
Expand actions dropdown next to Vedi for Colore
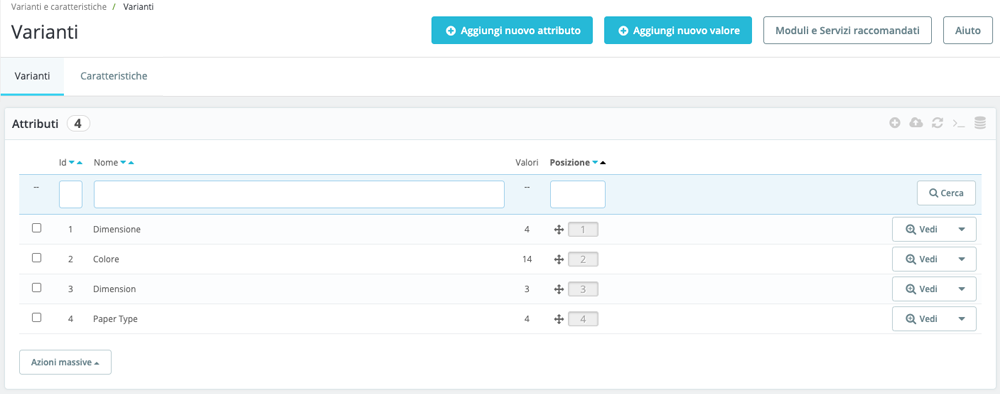[x=962, y=259]
